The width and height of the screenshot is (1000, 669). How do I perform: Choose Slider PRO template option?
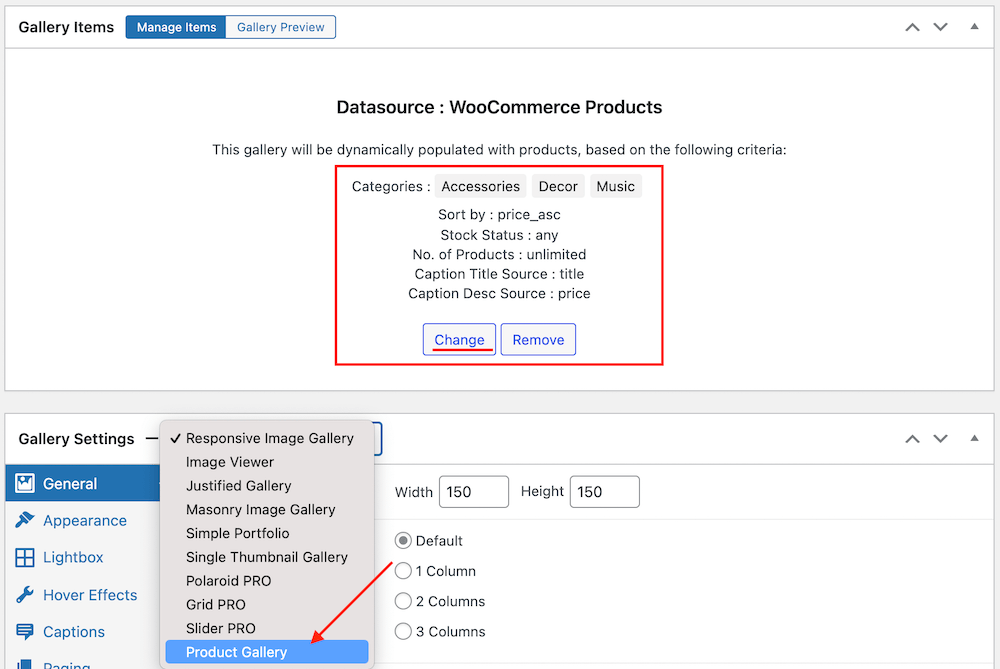[x=267, y=628]
